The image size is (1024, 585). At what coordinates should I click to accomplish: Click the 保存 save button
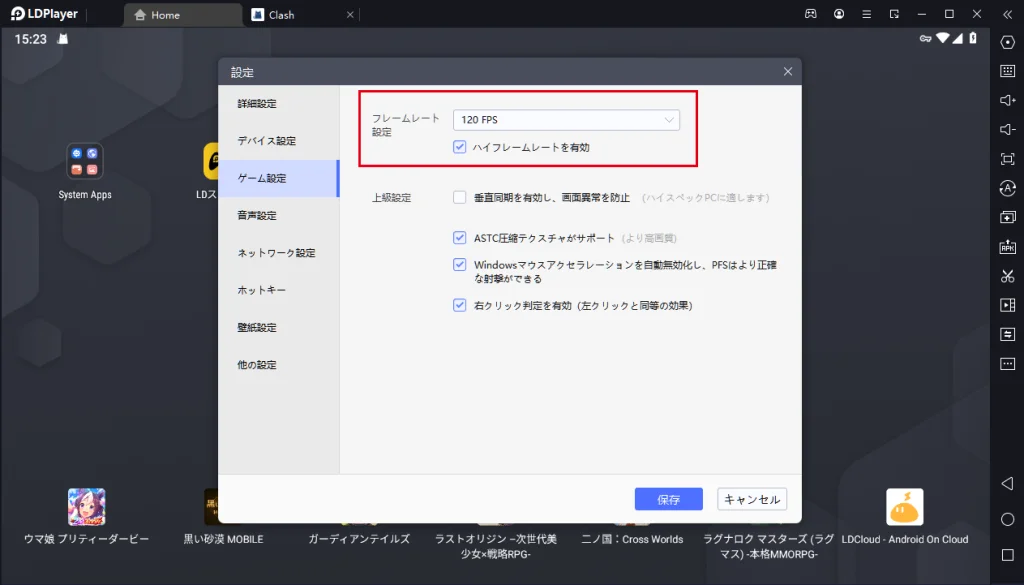coord(669,499)
